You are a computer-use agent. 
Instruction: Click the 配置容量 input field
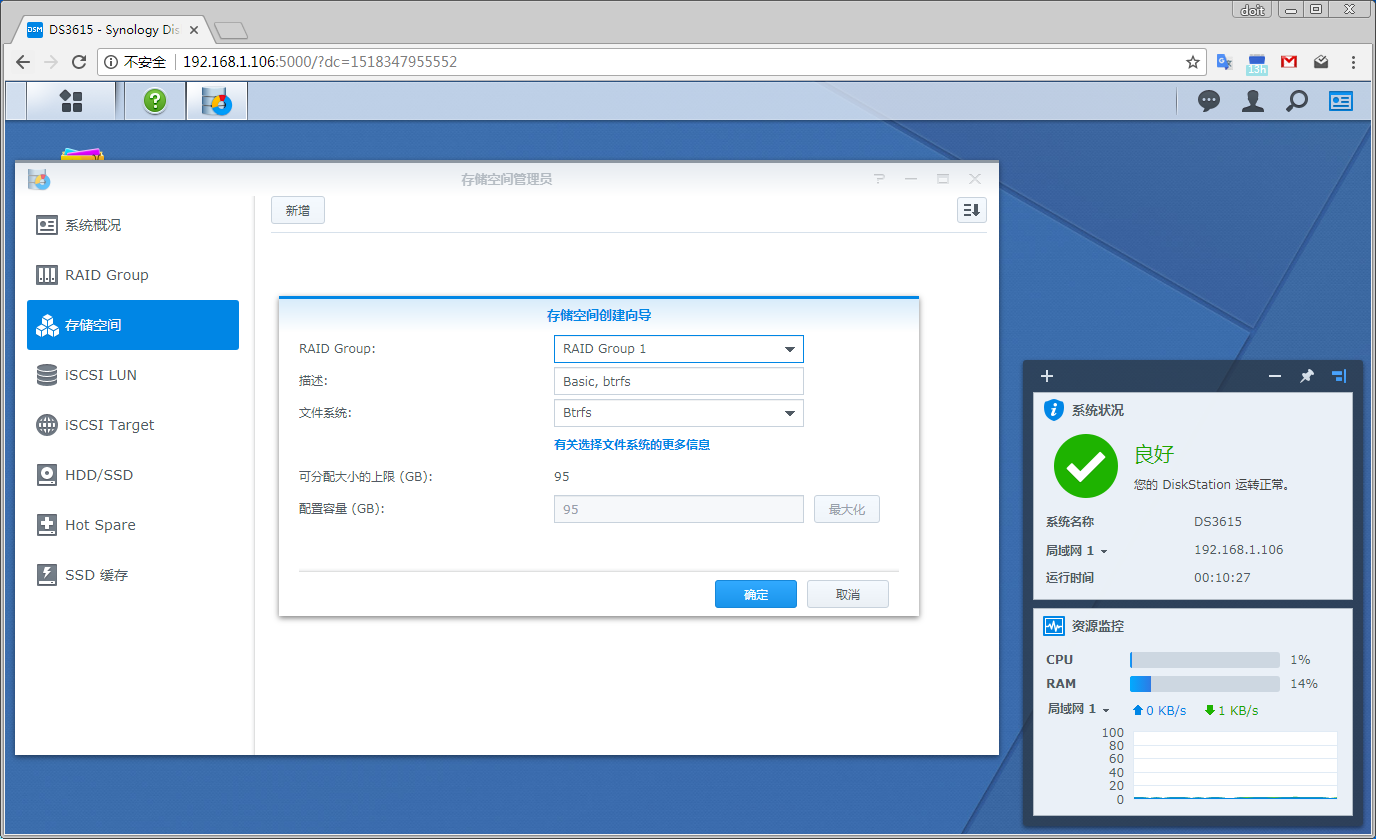pyautogui.click(x=678, y=509)
